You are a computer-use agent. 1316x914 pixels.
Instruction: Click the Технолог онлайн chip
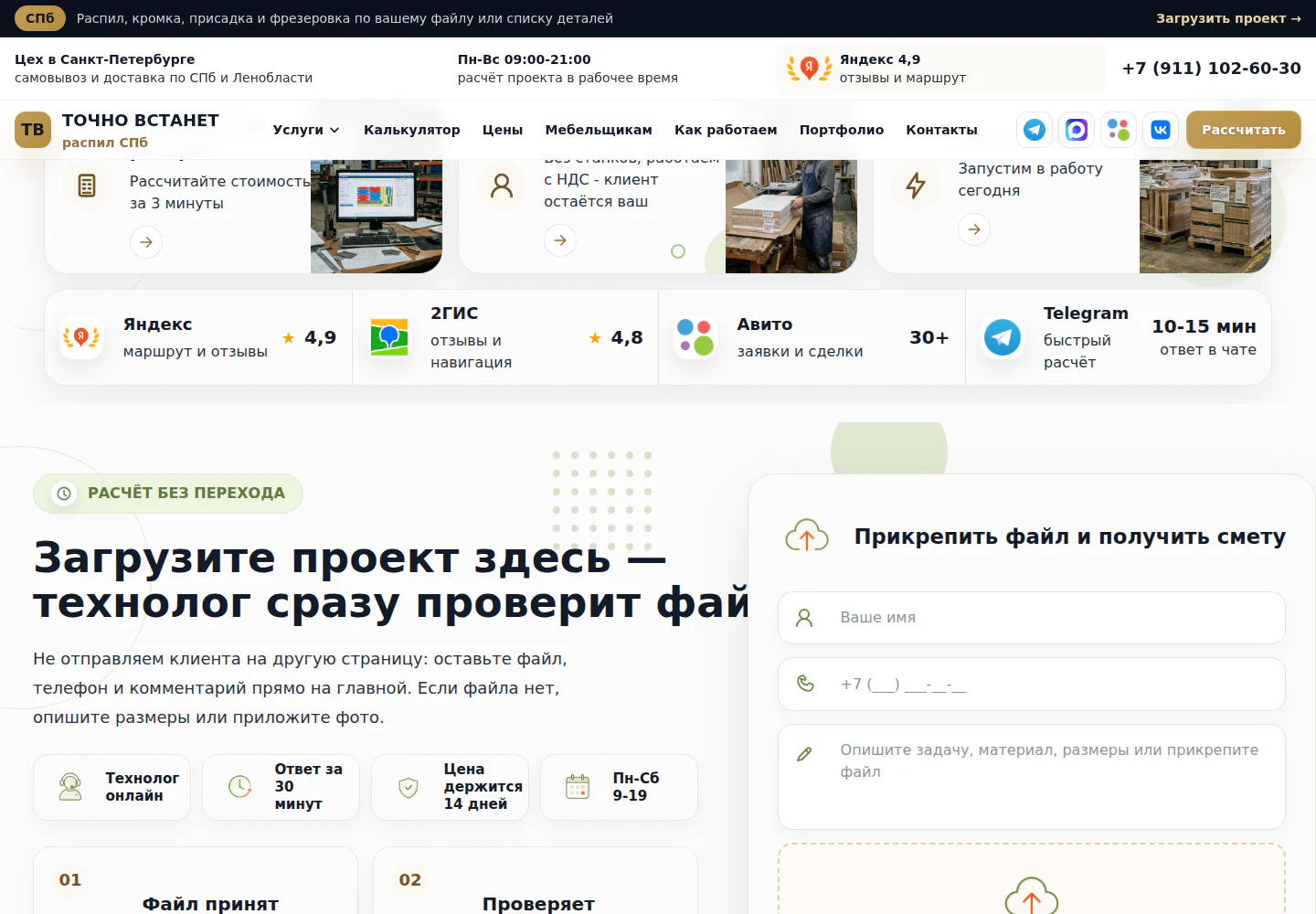112,787
